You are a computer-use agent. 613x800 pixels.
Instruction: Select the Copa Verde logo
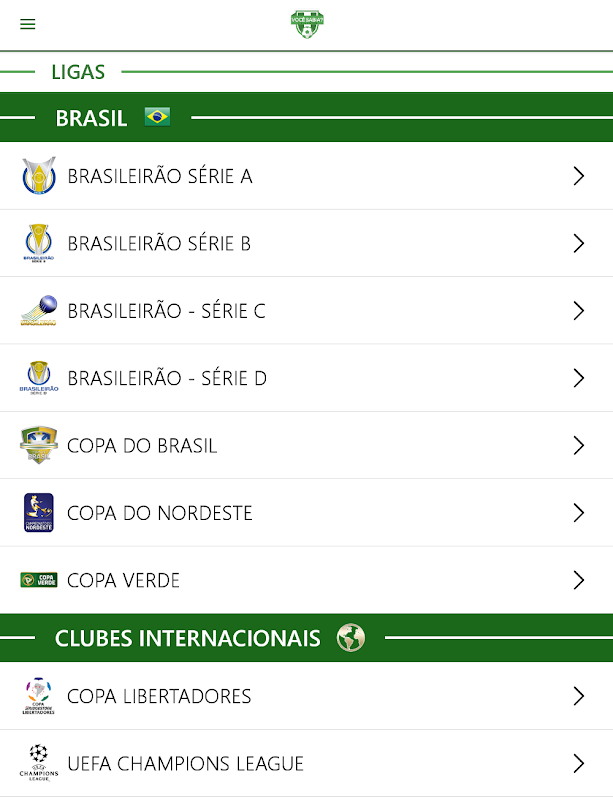point(39,580)
